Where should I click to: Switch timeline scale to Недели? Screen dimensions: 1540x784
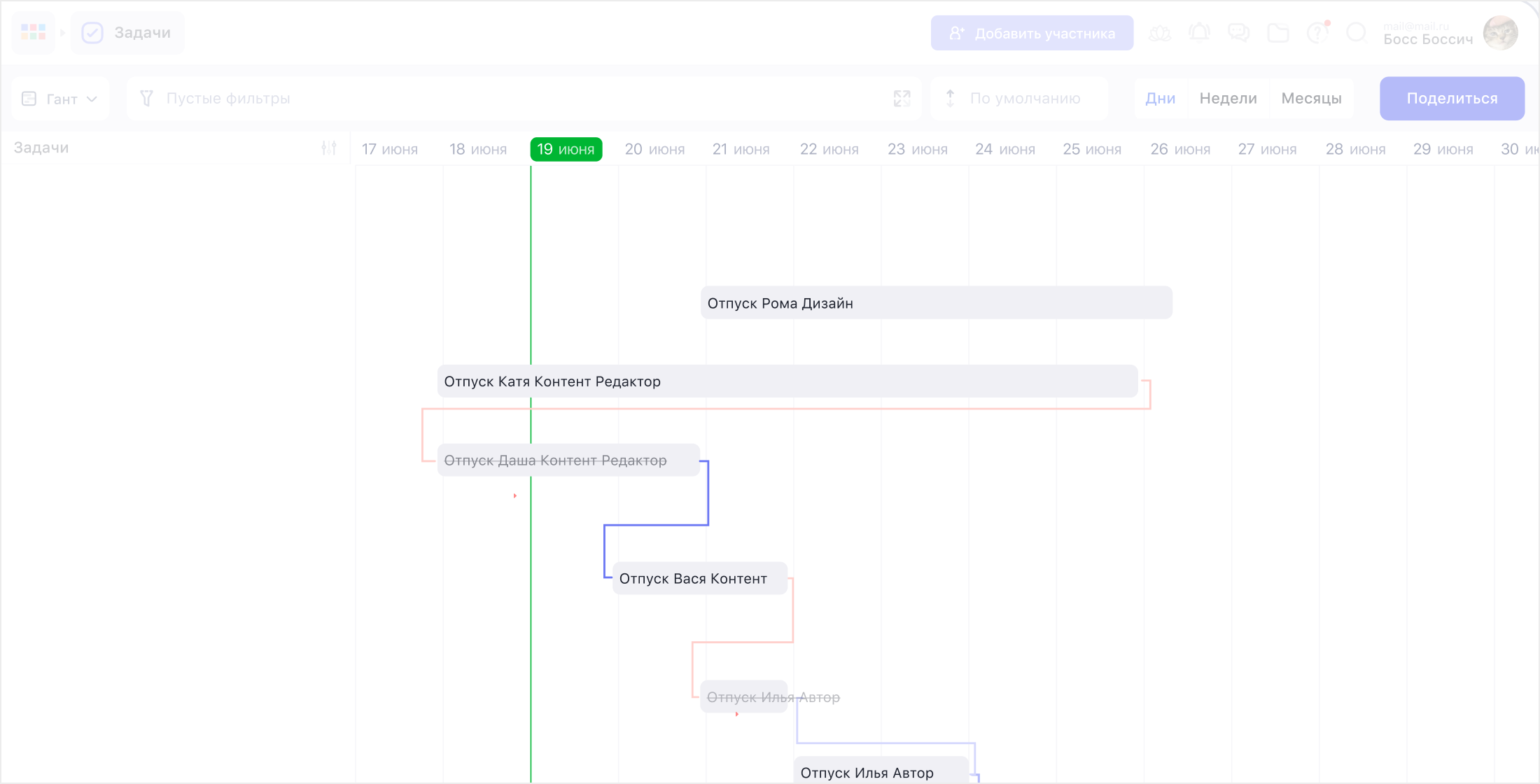coord(1228,99)
